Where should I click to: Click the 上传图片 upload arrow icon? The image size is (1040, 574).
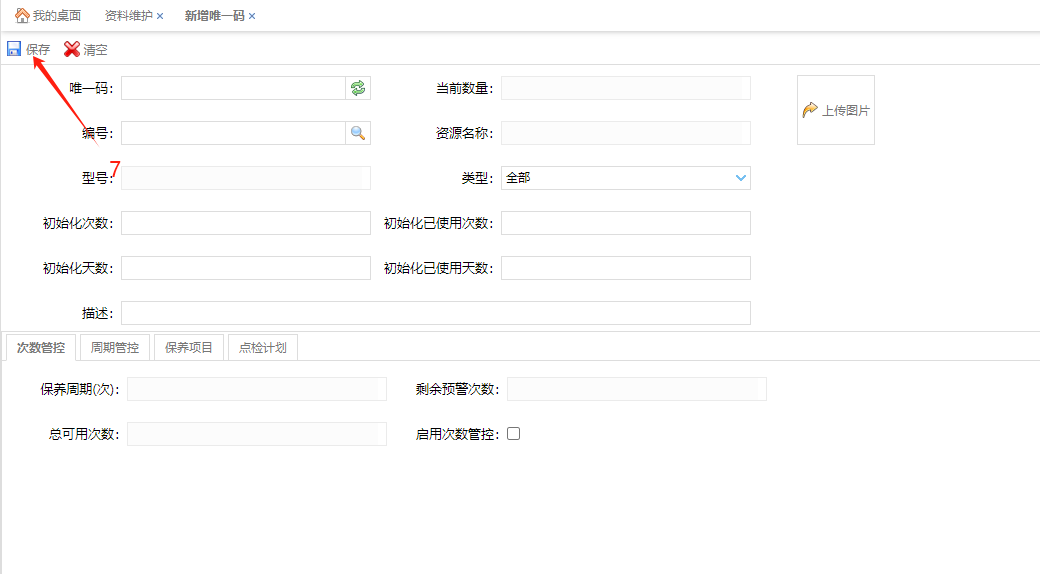click(810, 110)
